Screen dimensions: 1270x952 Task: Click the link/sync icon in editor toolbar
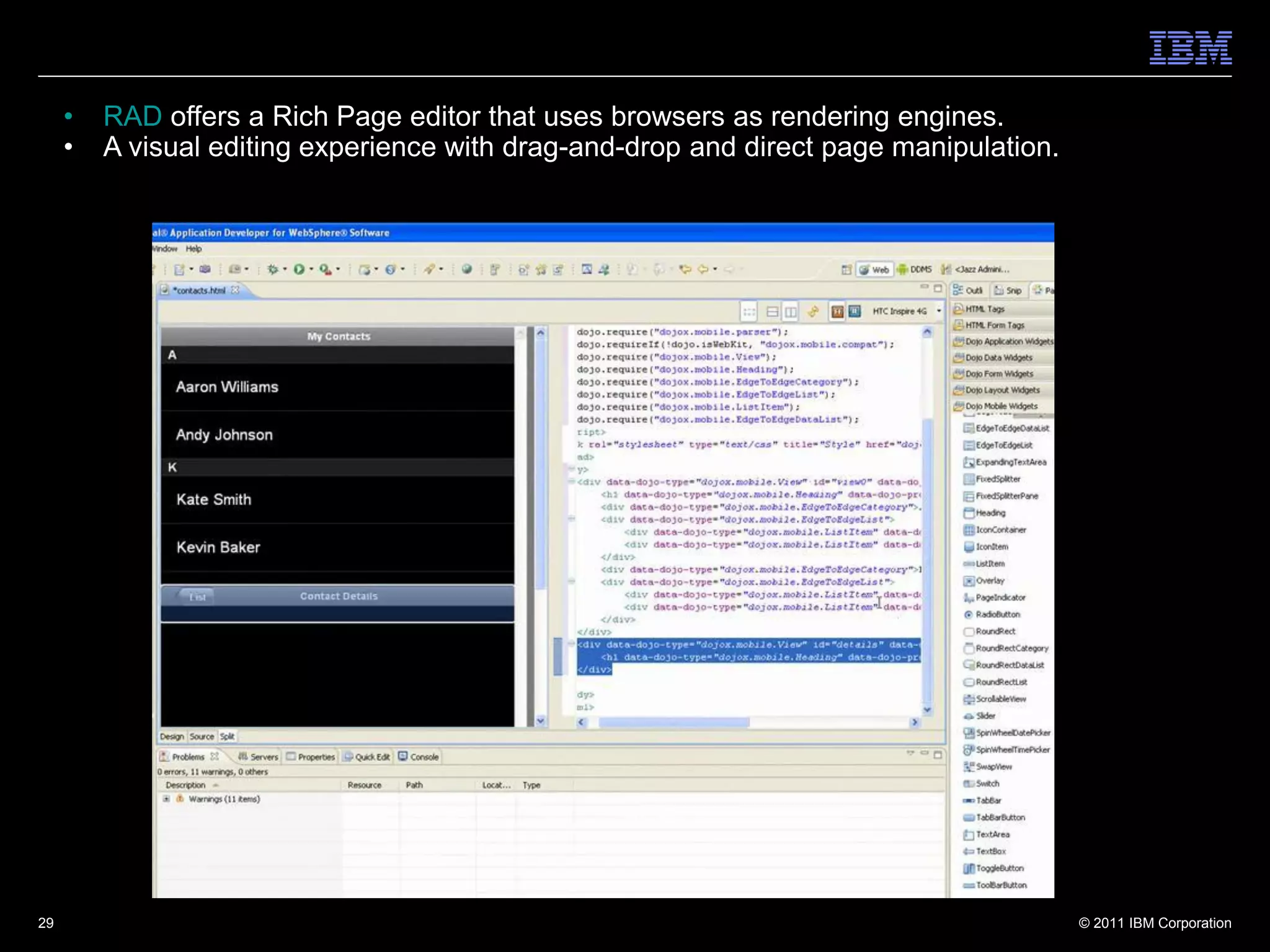pyautogui.click(x=813, y=311)
